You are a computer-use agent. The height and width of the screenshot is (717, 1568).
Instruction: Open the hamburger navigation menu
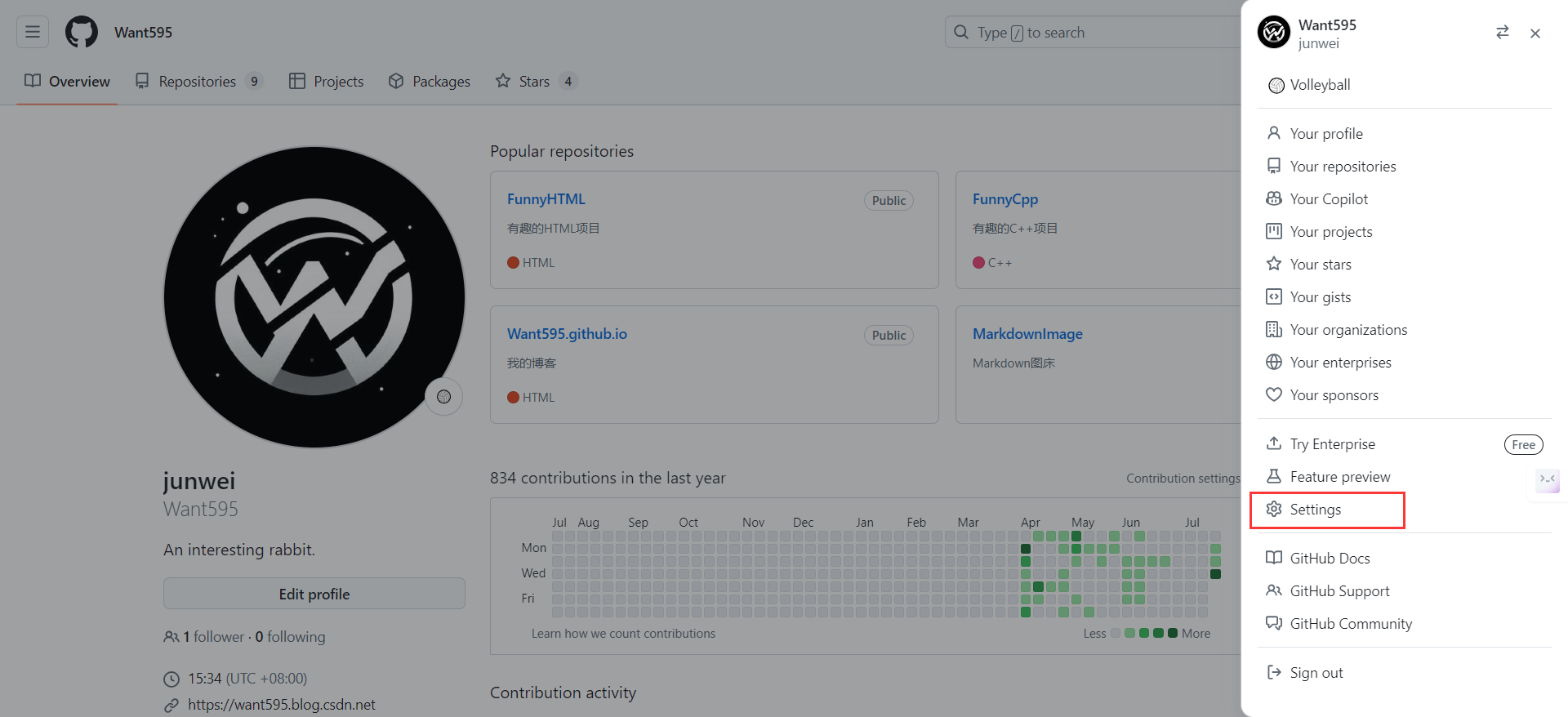pyautogui.click(x=33, y=32)
